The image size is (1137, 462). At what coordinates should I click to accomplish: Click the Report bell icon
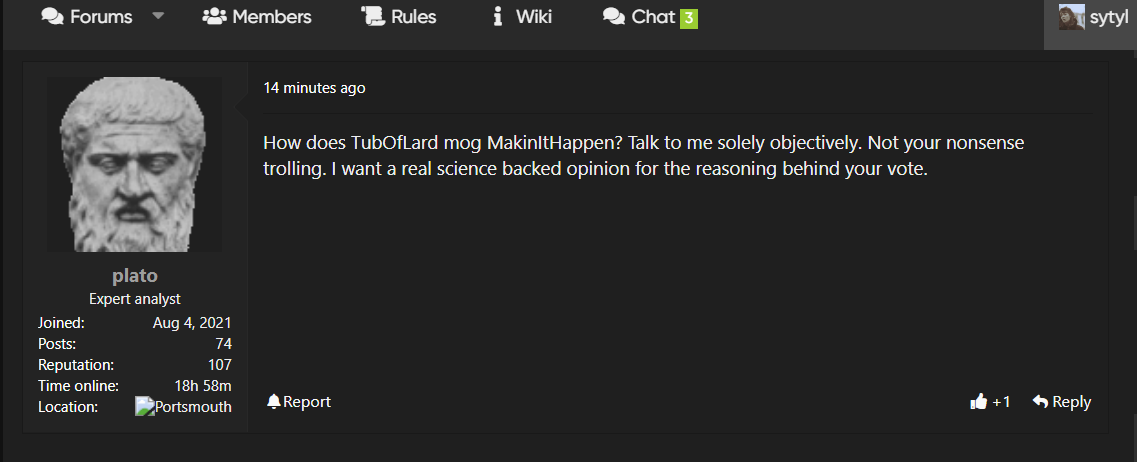click(x=273, y=401)
